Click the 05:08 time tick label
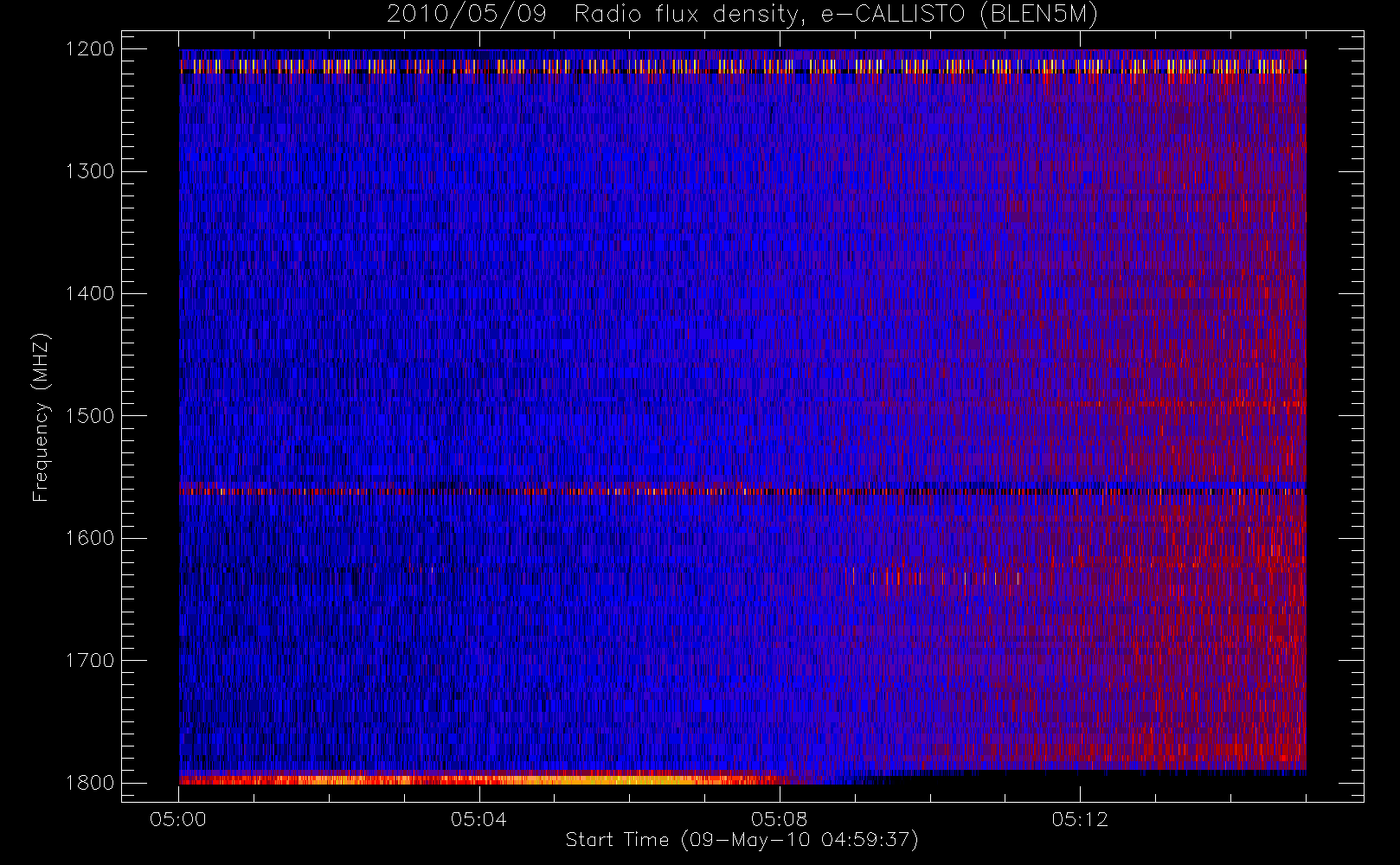The height and width of the screenshot is (865, 1400). (780, 820)
